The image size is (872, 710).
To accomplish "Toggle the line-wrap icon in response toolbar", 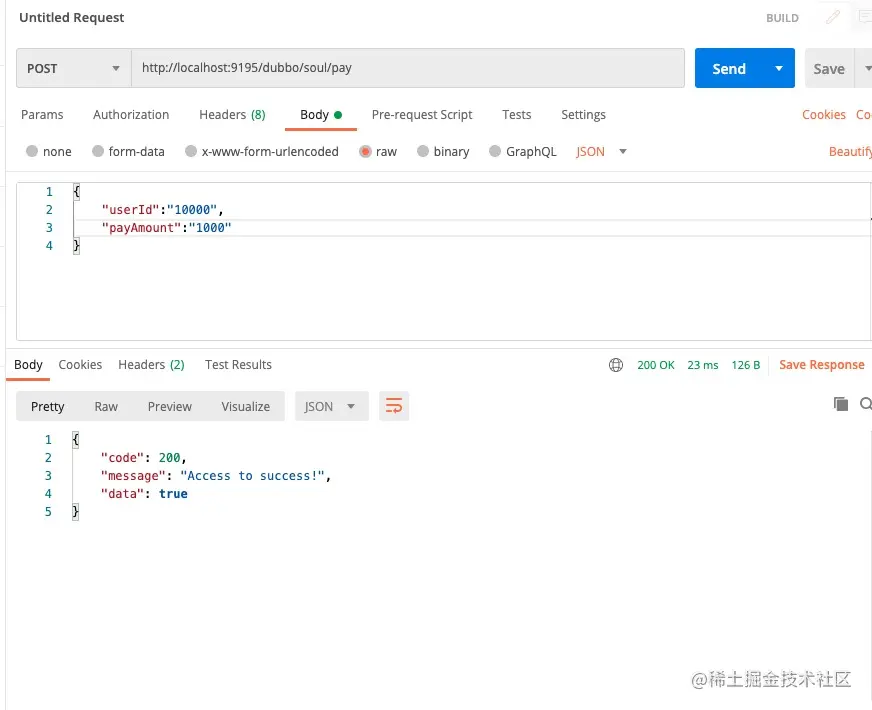I will point(394,406).
